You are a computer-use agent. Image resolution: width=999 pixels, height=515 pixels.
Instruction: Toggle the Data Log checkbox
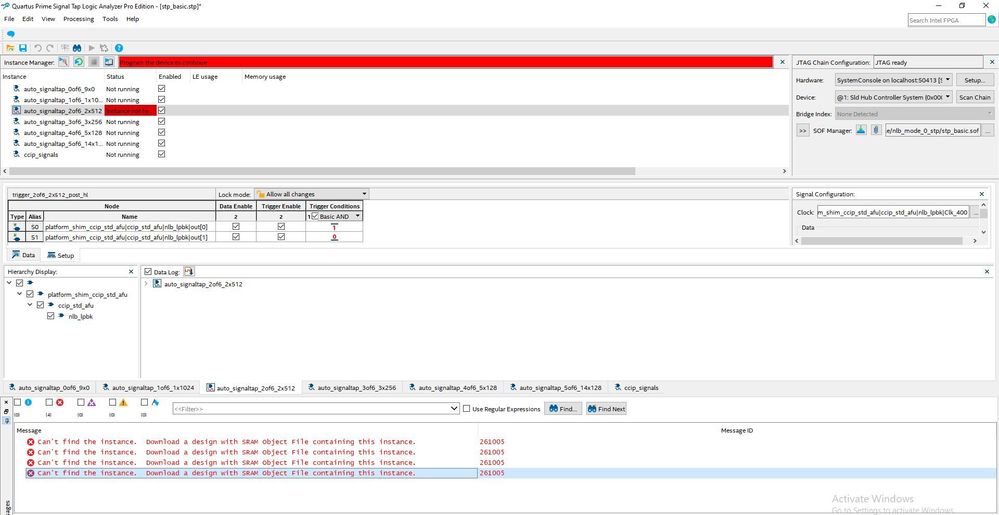coord(148,272)
